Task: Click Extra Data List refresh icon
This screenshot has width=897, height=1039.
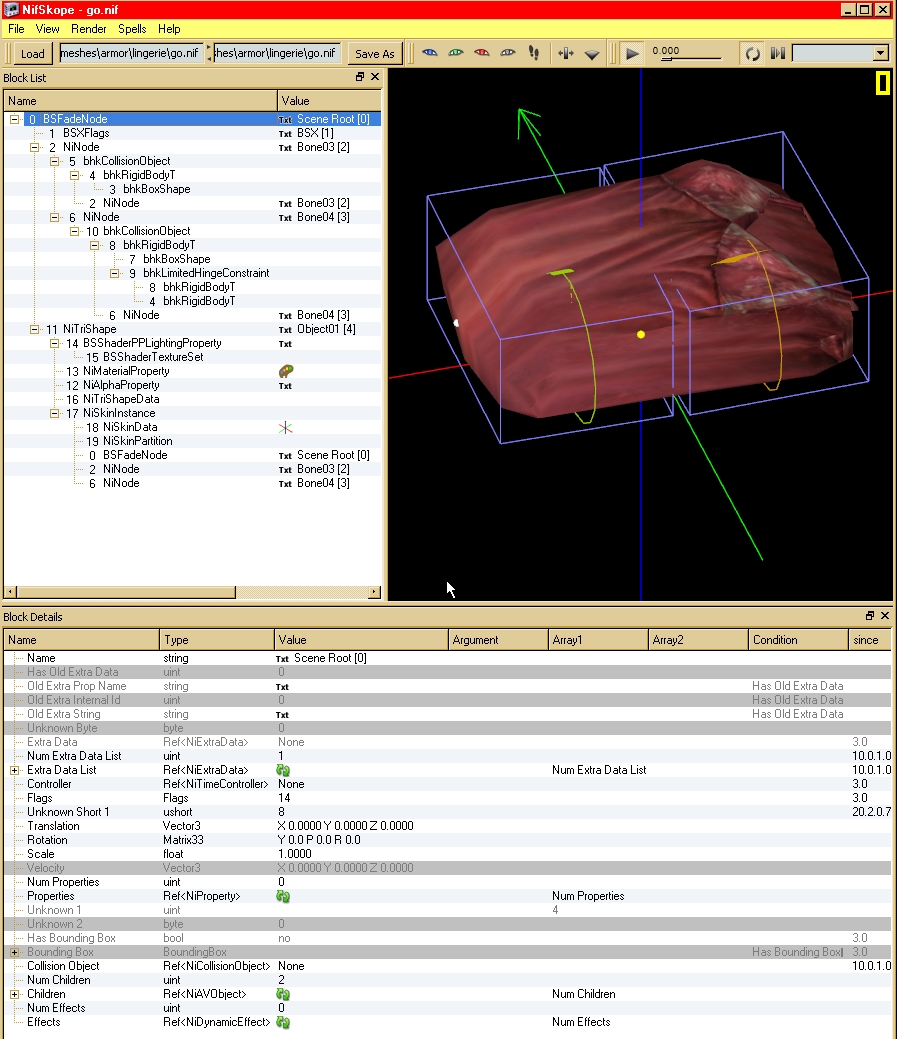Action: 283,770
